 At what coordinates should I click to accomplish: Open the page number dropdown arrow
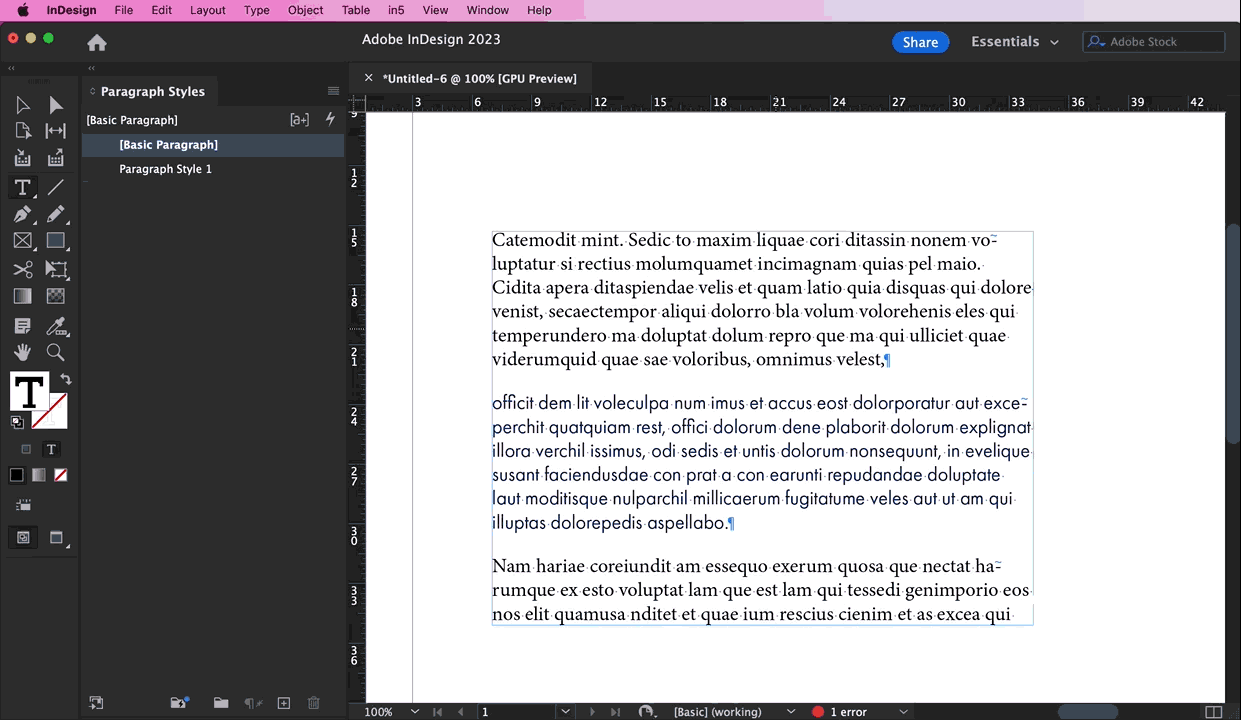[x=565, y=712]
